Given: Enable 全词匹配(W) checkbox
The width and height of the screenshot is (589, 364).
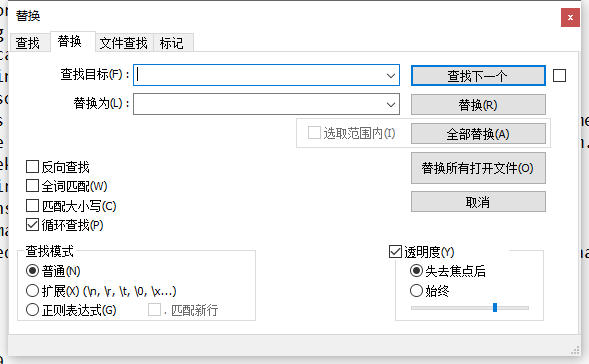Looking at the screenshot, I should pos(32,186).
